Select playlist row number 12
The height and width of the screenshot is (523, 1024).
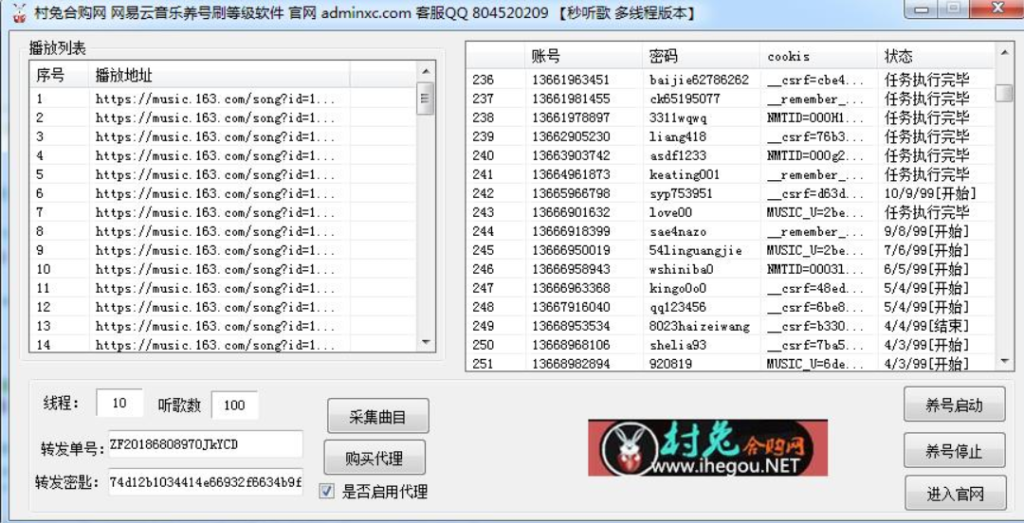223,308
